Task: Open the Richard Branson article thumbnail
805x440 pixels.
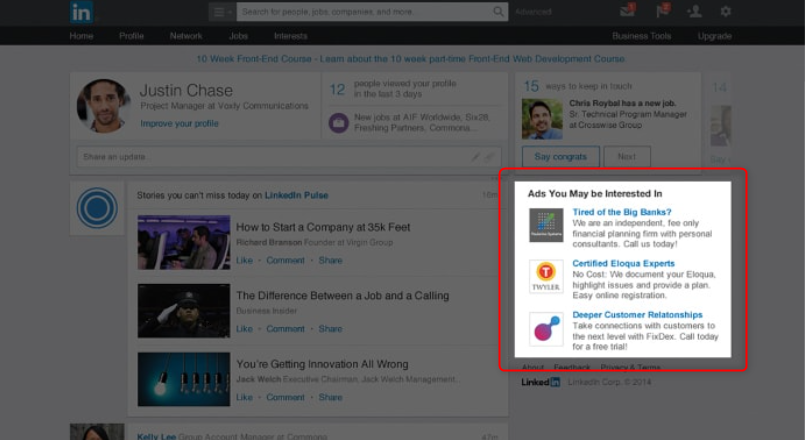Action: (x=184, y=242)
